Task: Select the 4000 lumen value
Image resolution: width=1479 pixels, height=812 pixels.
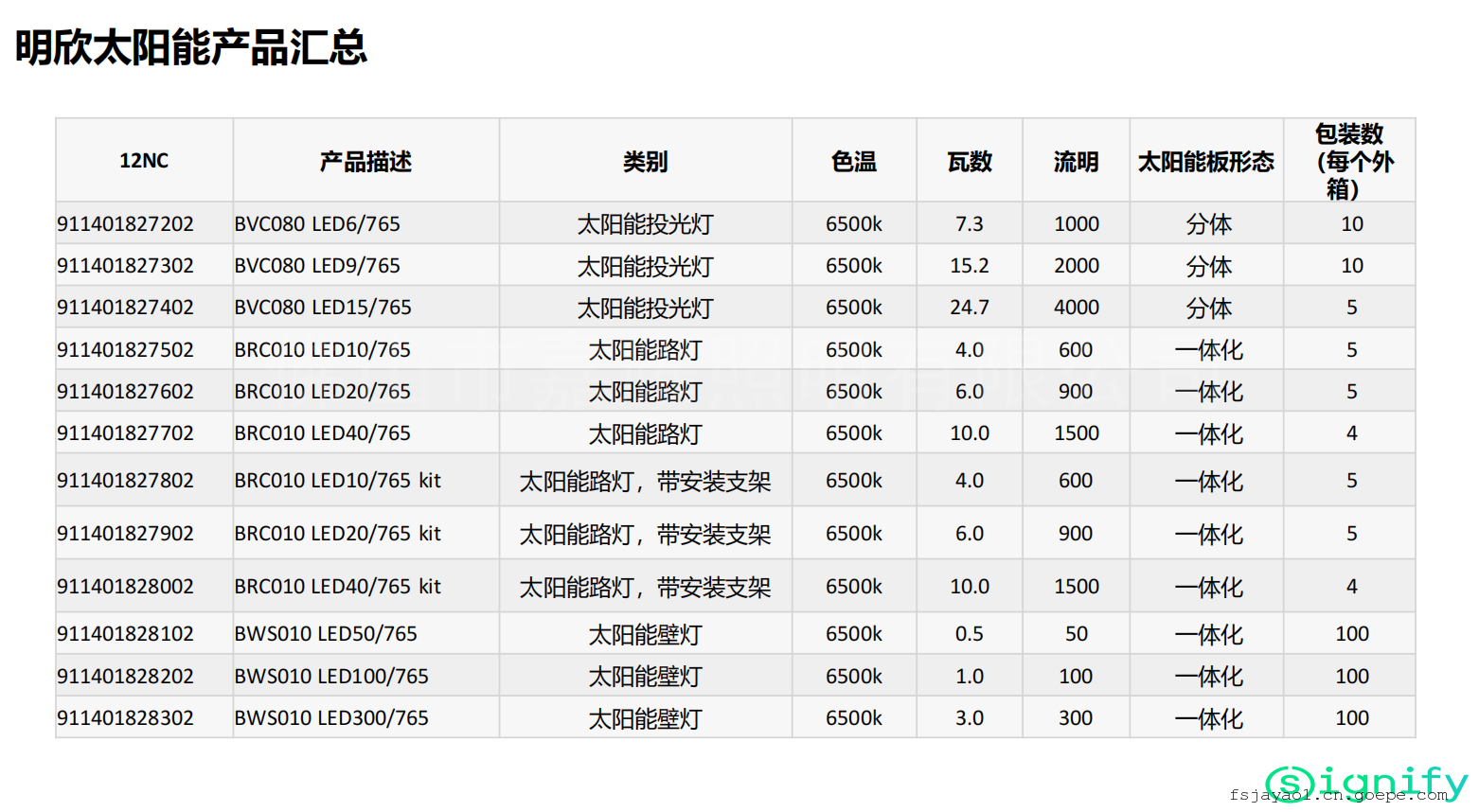Action: (1077, 308)
